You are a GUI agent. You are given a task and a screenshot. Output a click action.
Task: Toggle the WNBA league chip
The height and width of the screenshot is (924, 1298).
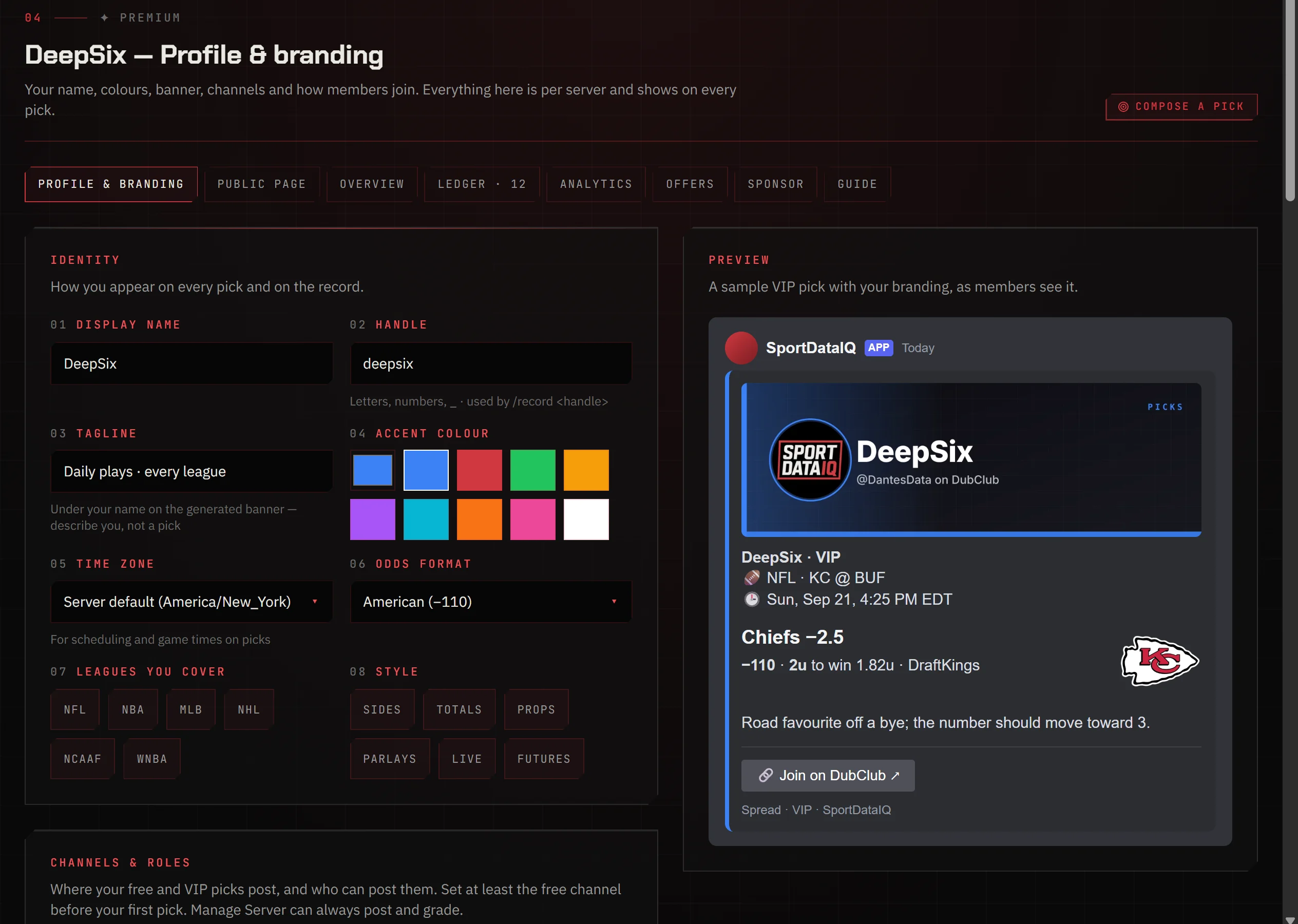coord(152,759)
